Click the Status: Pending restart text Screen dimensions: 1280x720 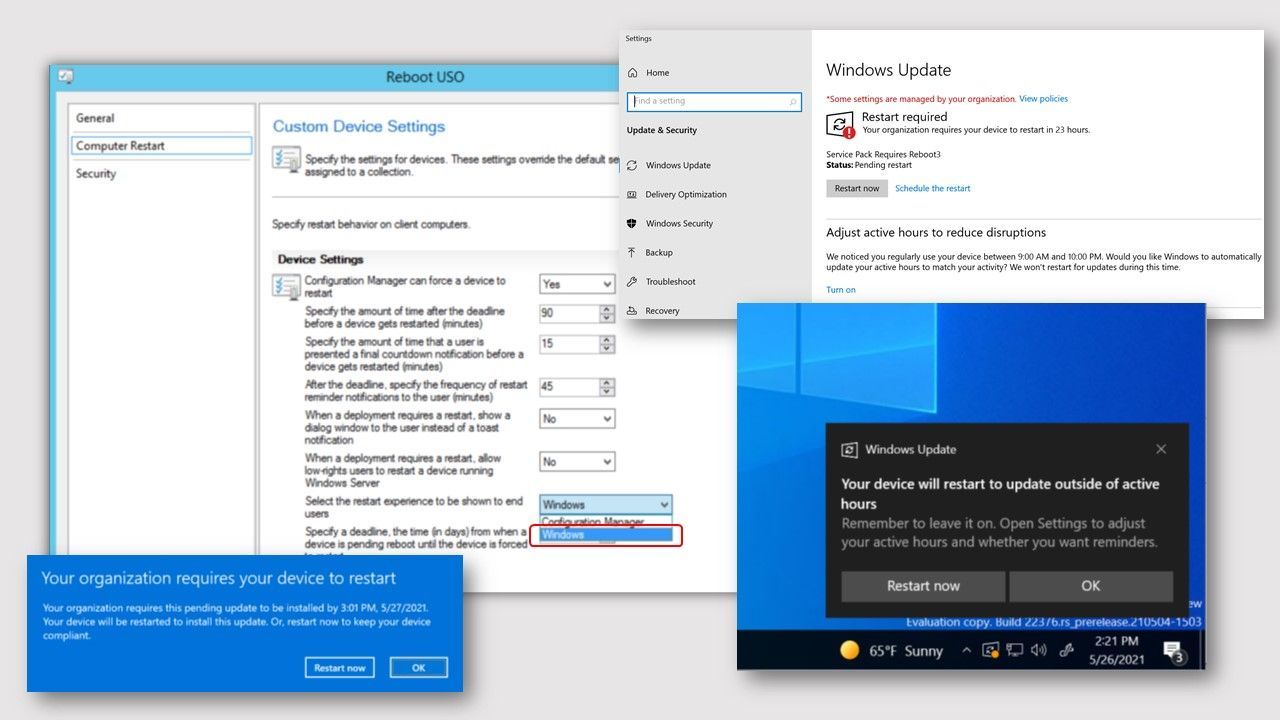tap(869, 165)
